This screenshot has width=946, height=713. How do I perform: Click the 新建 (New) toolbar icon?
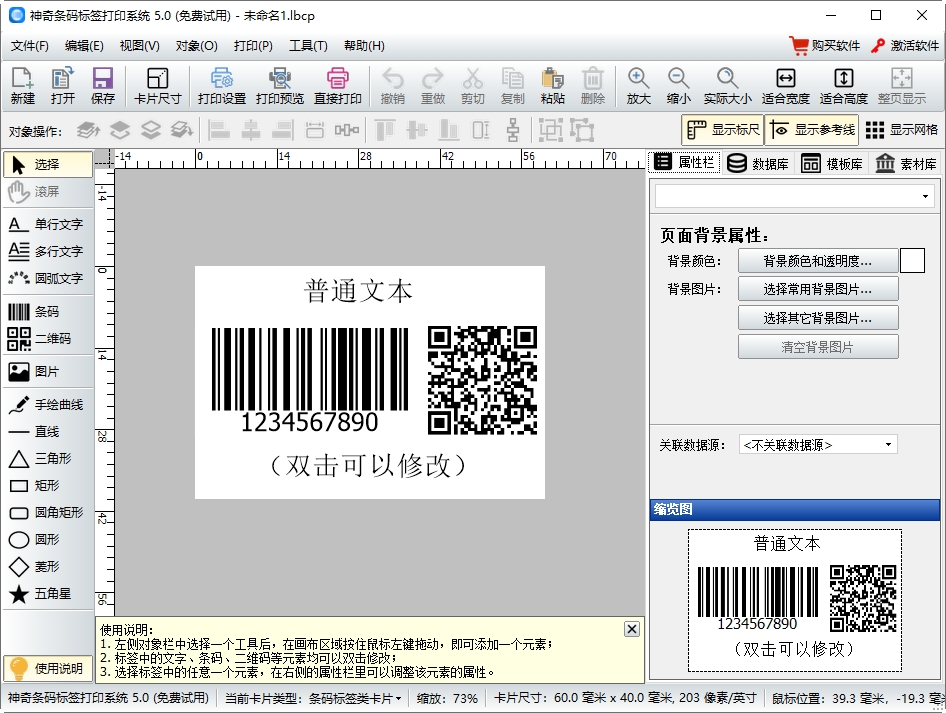(x=23, y=86)
